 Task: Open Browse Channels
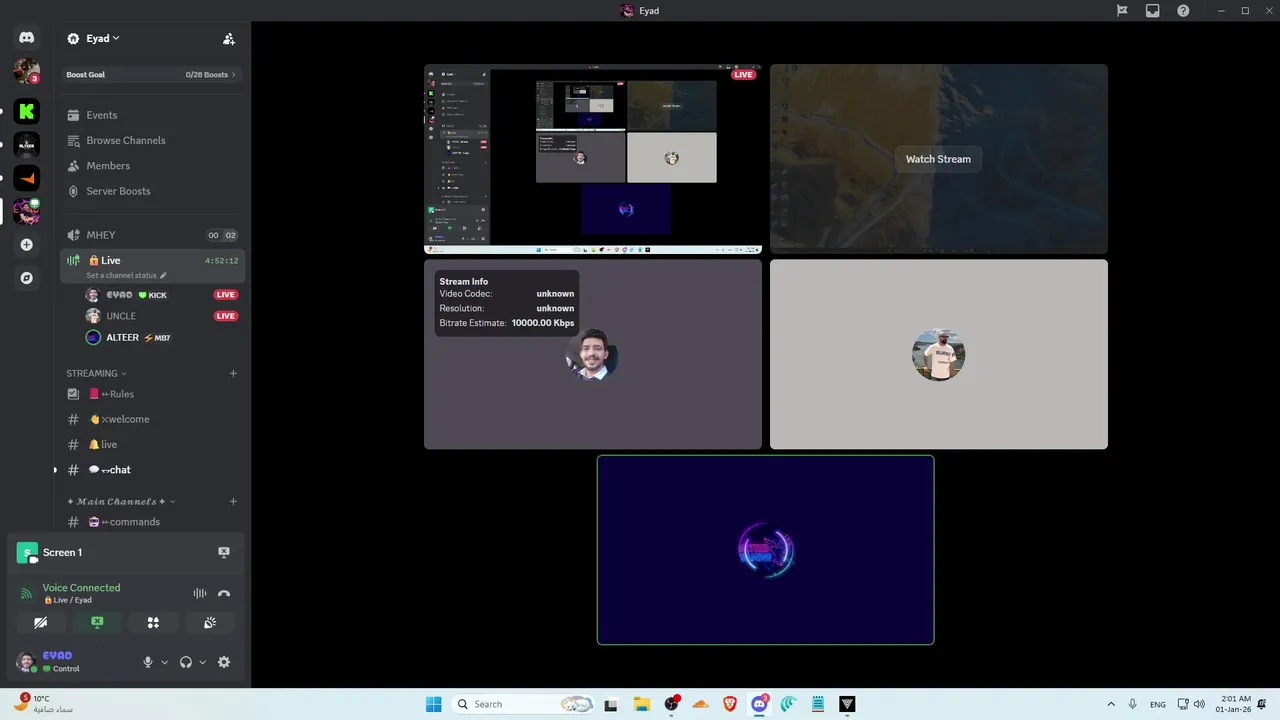pos(152,140)
